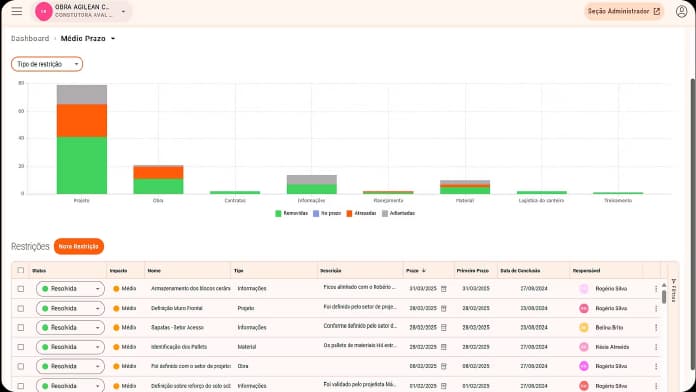The image size is (696, 392).
Task: Click the Nova Restrição button
Action: pyautogui.click(x=79, y=246)
